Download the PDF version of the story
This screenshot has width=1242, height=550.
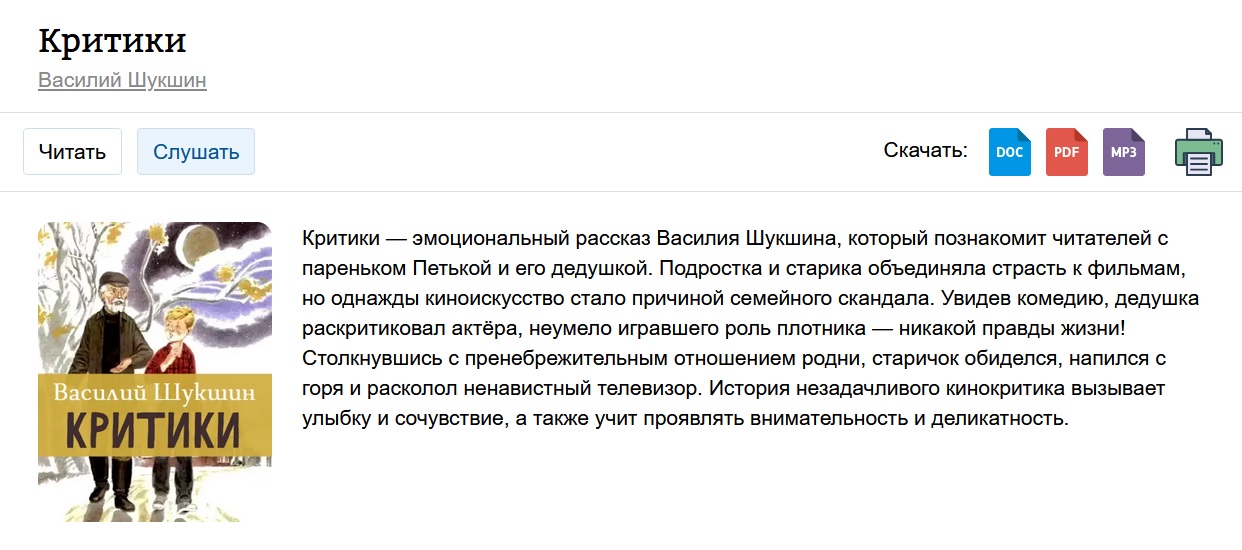click(x=1066, y=152)
